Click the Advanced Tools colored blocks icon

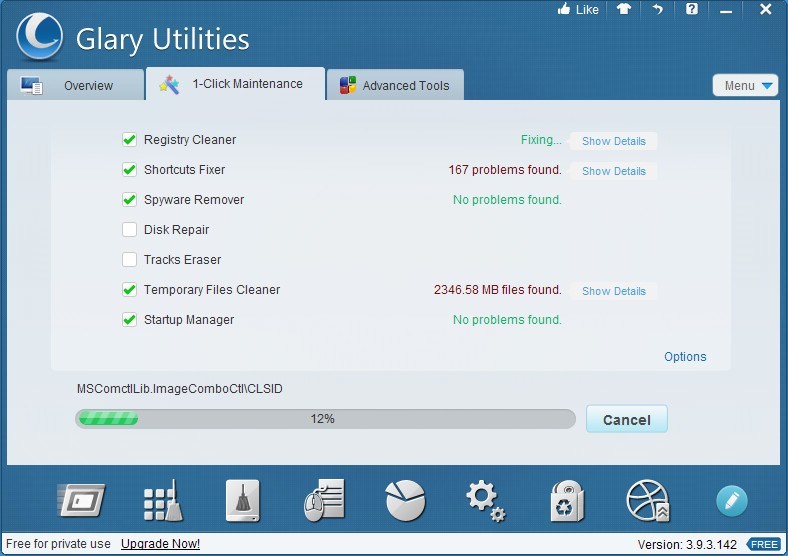pyautogui.click(x=348, y=85)
